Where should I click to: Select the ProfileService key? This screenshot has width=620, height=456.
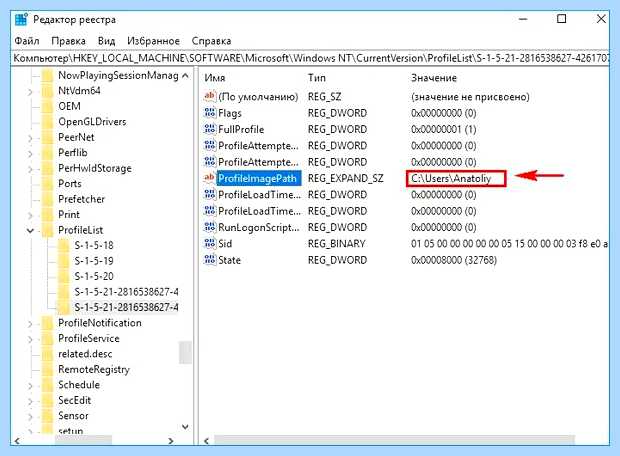click(x=89, y=338)
